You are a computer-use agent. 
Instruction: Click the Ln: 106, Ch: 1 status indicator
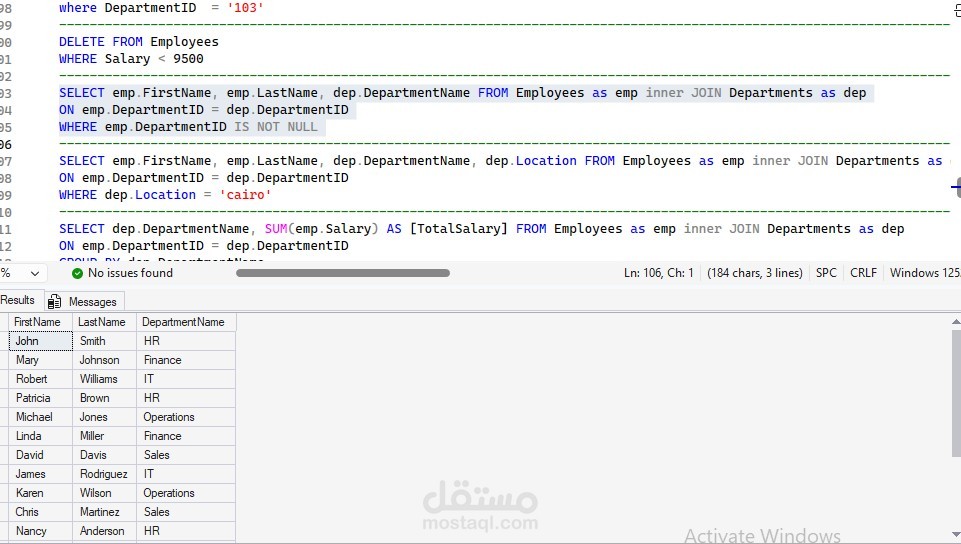658,273
